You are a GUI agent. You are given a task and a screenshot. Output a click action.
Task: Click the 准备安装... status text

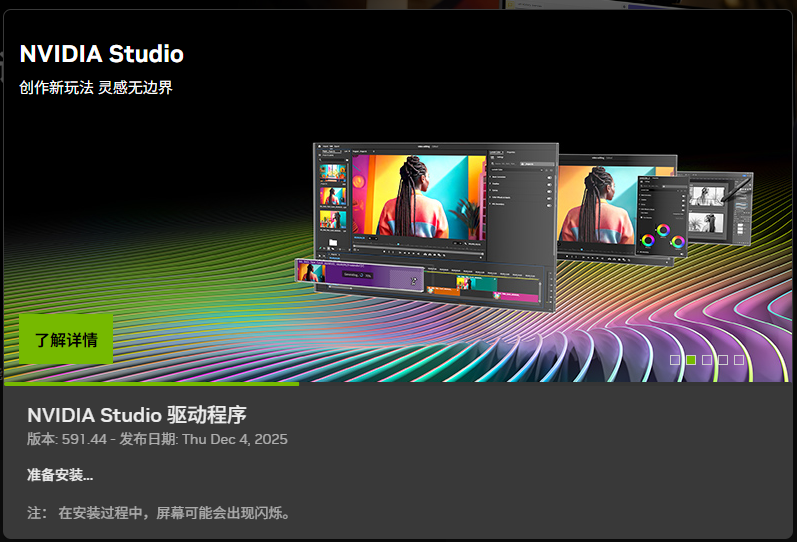click(x=60, y=475)
